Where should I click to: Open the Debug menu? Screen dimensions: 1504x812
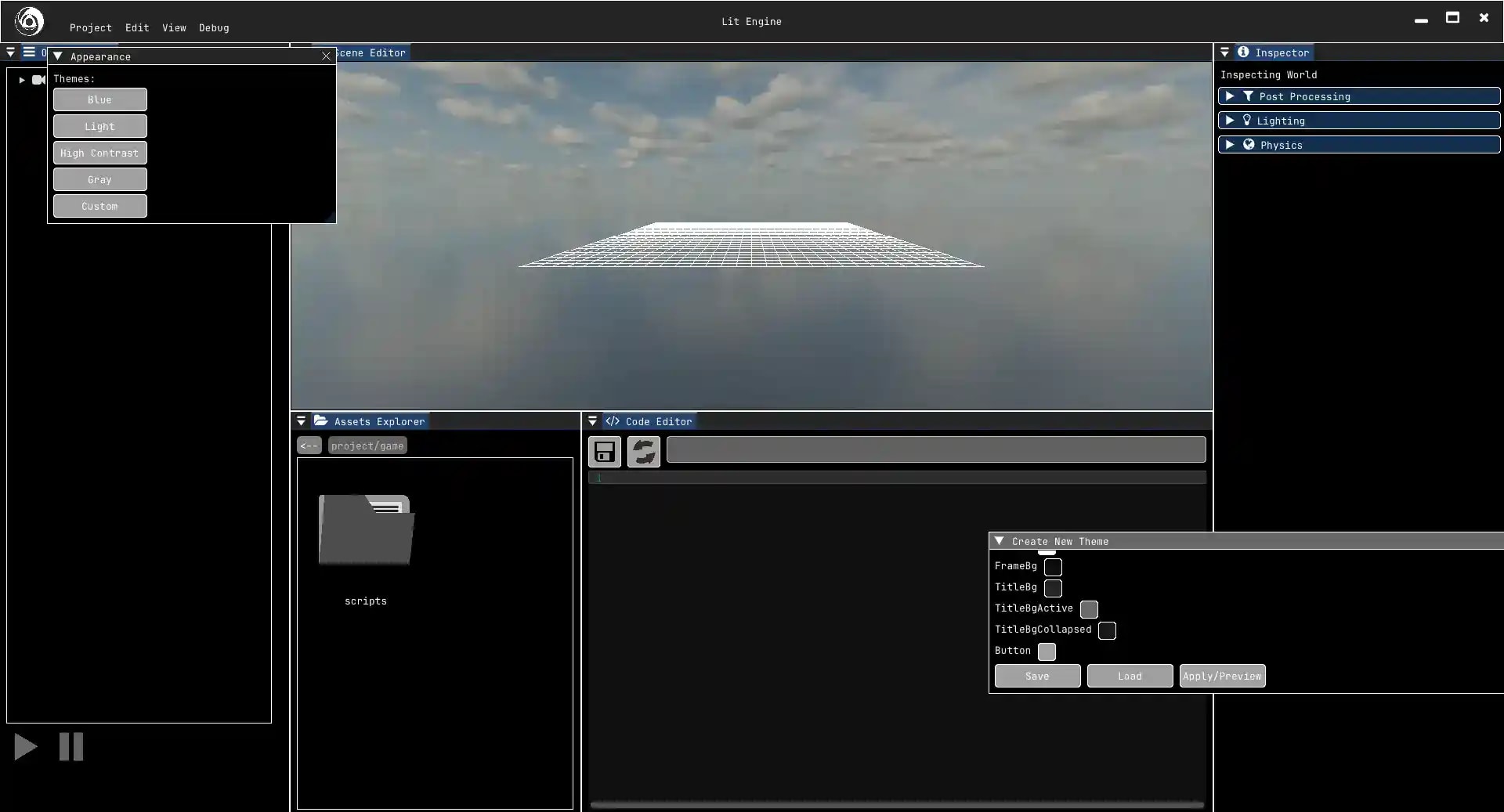coord(214,27)
